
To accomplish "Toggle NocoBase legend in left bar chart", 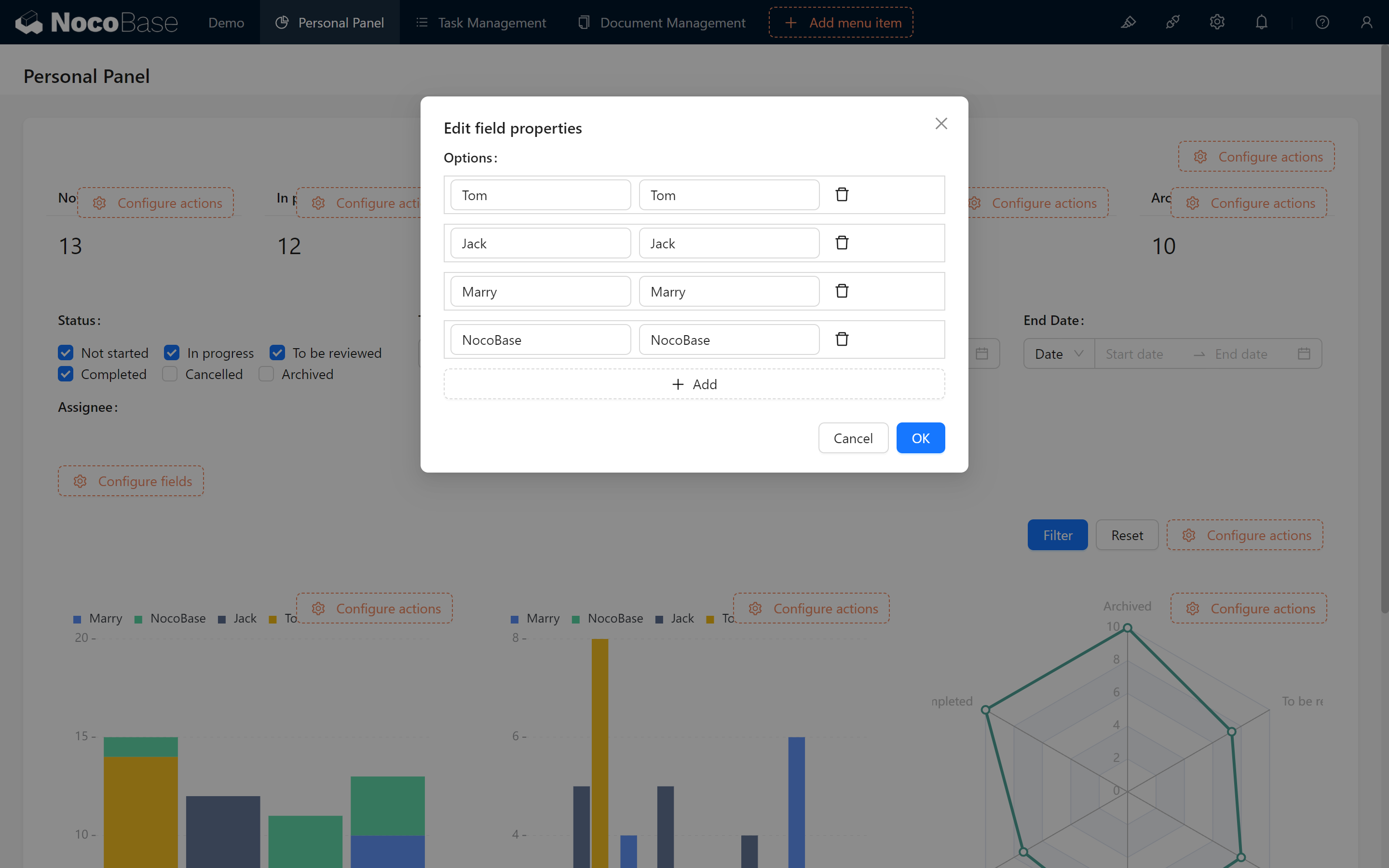I will [170, 618].
